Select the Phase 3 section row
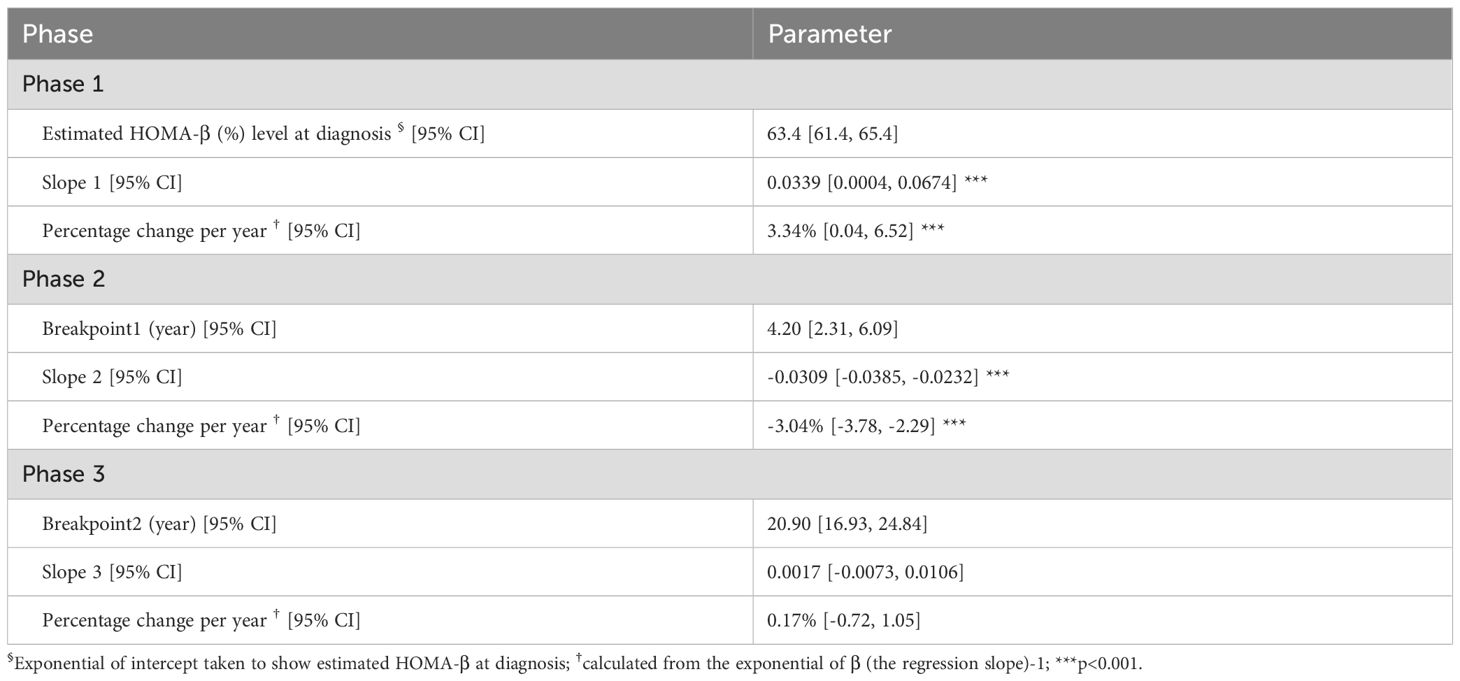The height and width of the screenshot is (681, 1460). 64,474
